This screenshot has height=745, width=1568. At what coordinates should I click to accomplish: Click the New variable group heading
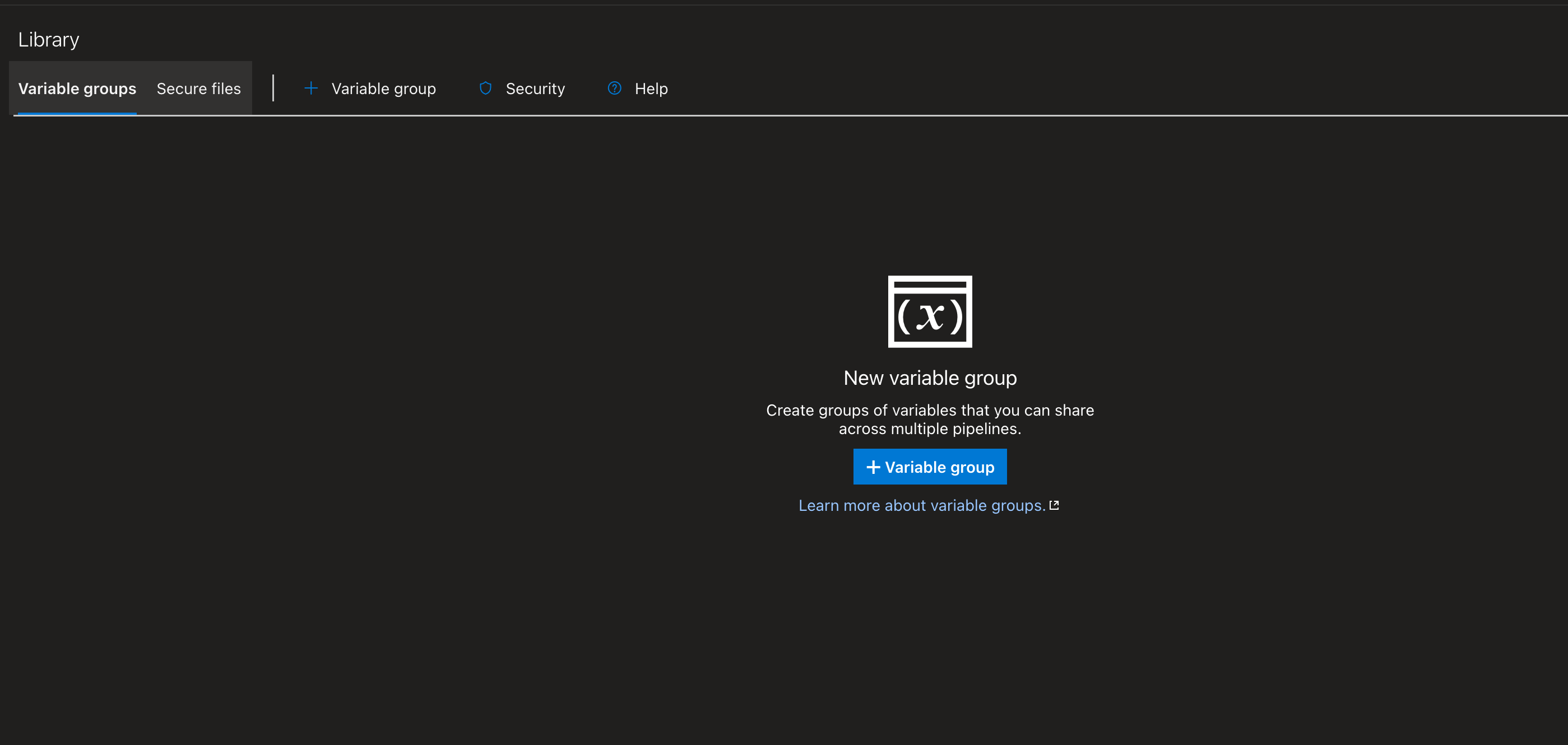930,378
